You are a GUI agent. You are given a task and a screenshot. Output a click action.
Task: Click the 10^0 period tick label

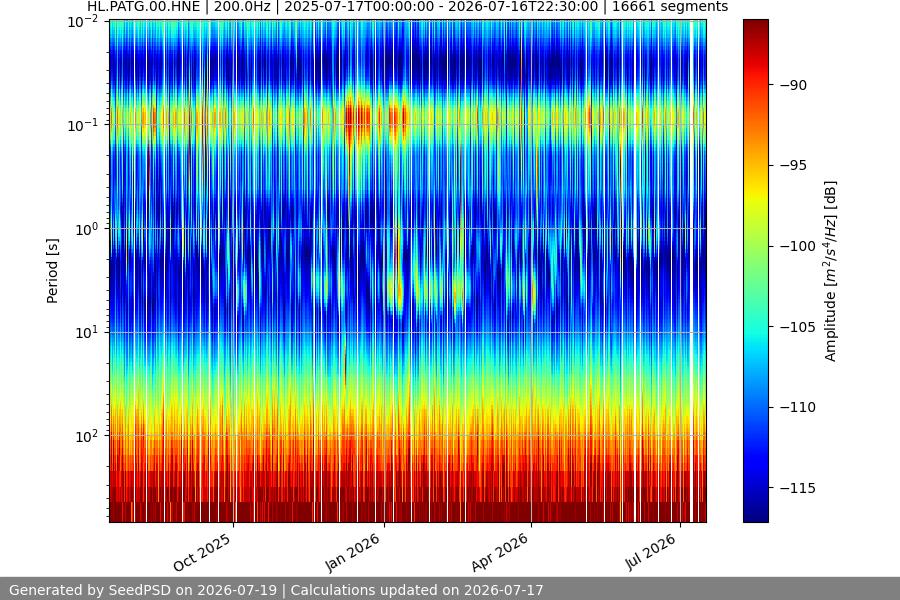86,229
